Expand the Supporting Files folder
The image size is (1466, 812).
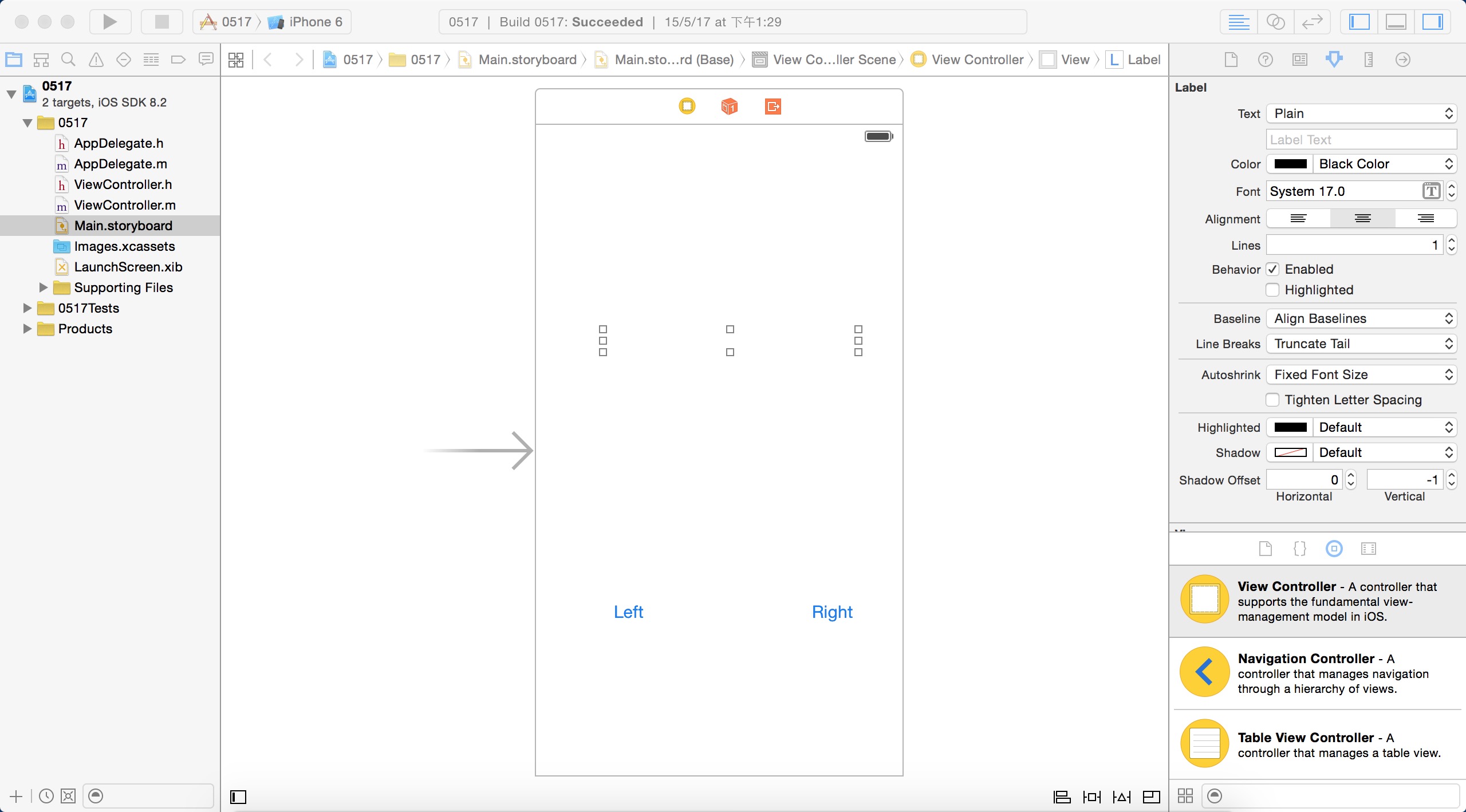coord(44,287)
